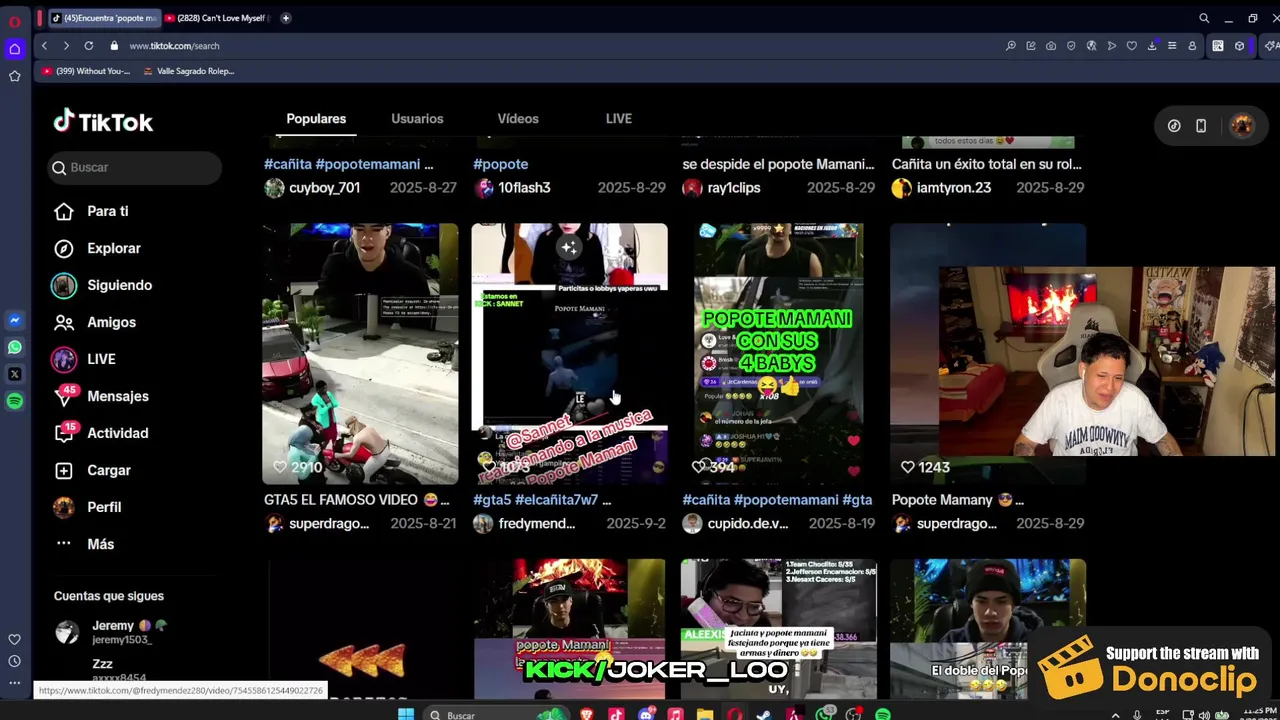Open Spotify from the Windows taskbar
The height and width of the screenshot is (720, 1280).
883,714
